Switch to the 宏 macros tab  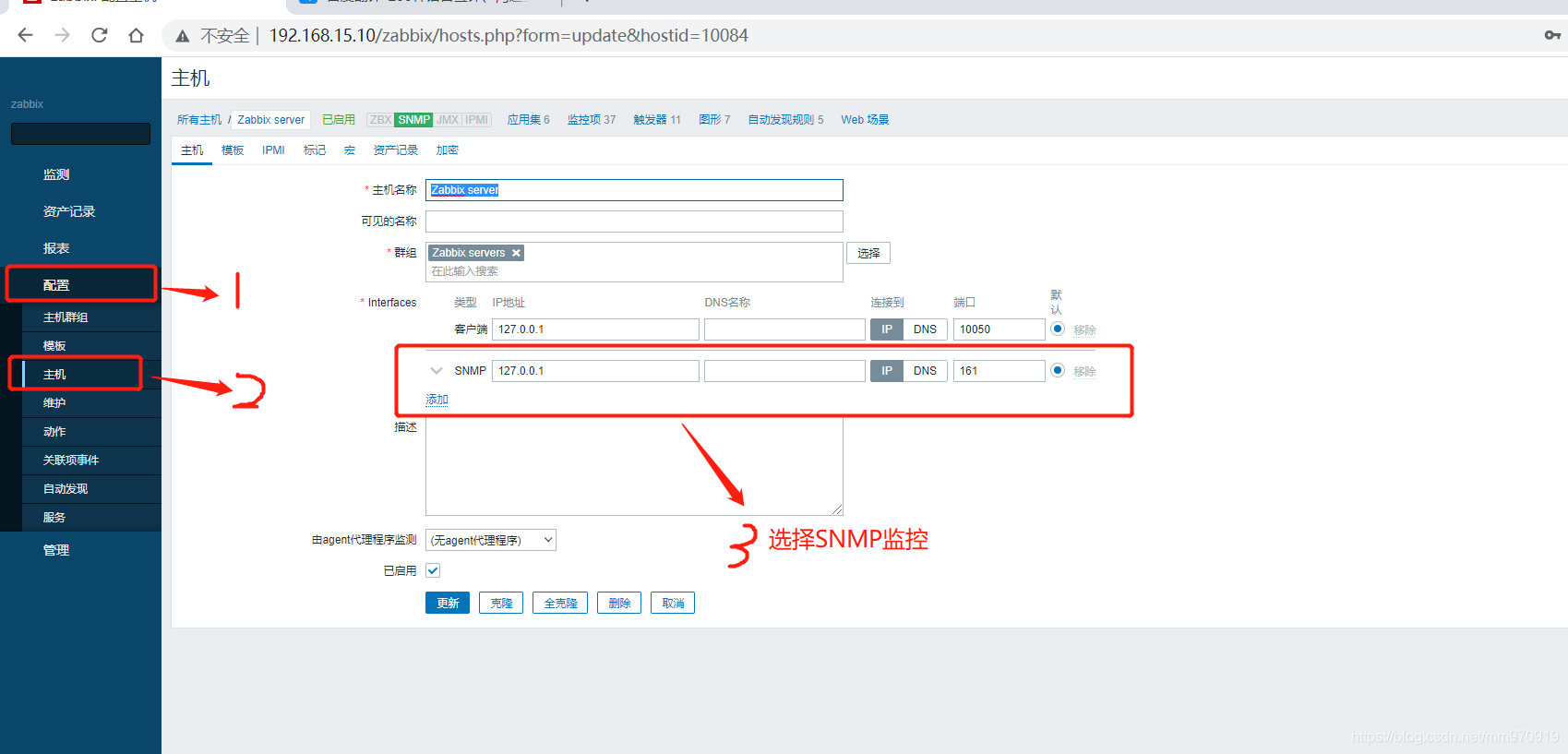[350, 150]
